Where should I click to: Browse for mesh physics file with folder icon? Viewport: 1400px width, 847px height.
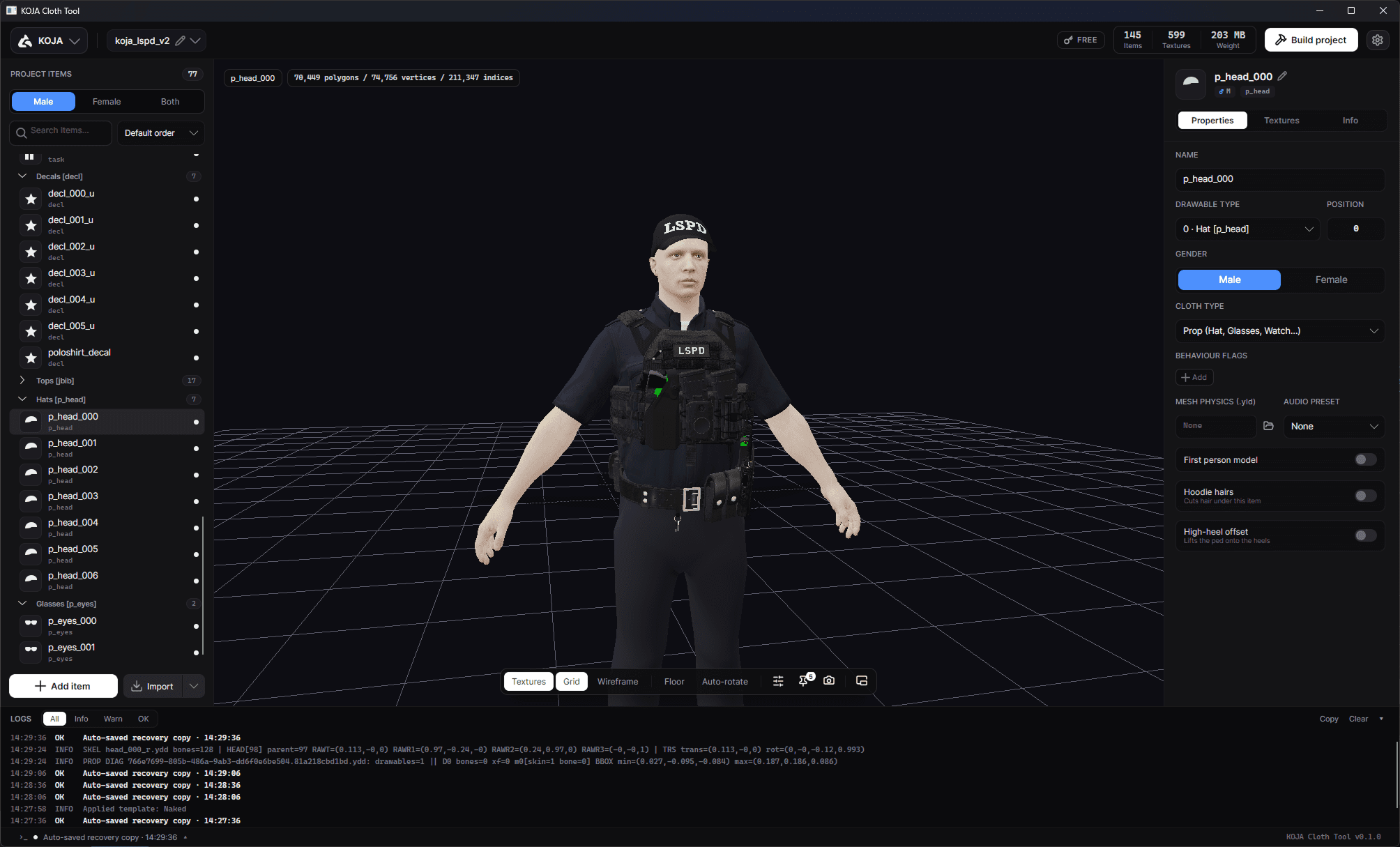tap(1269, 426)
